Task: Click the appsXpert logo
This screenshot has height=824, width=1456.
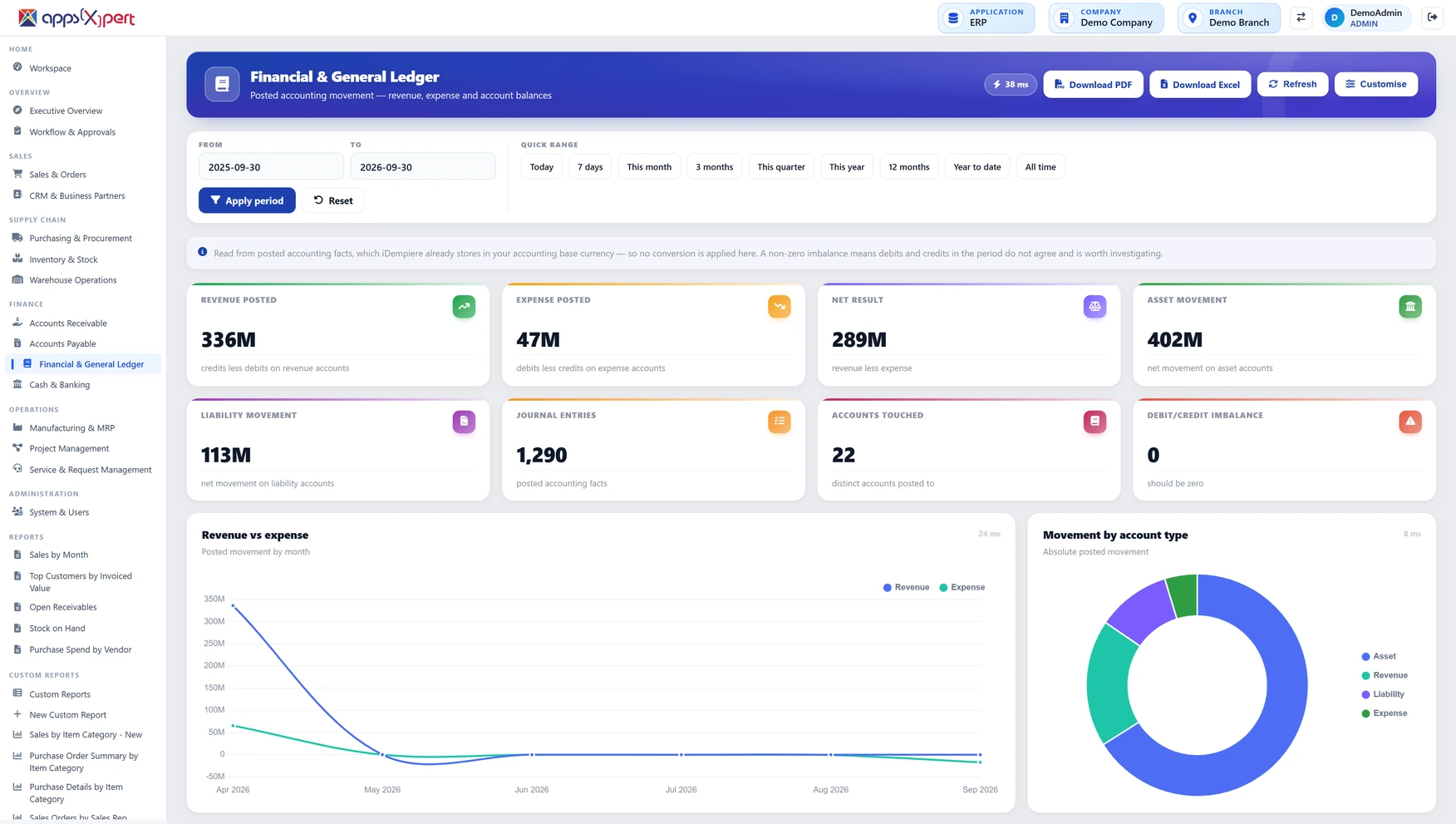Action: point(76,17)
